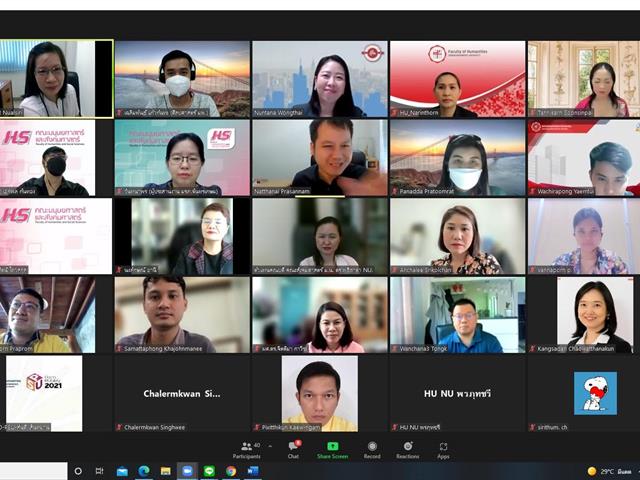Click the muted mic icon beside Samattaphong Khajohmanee

119,349
